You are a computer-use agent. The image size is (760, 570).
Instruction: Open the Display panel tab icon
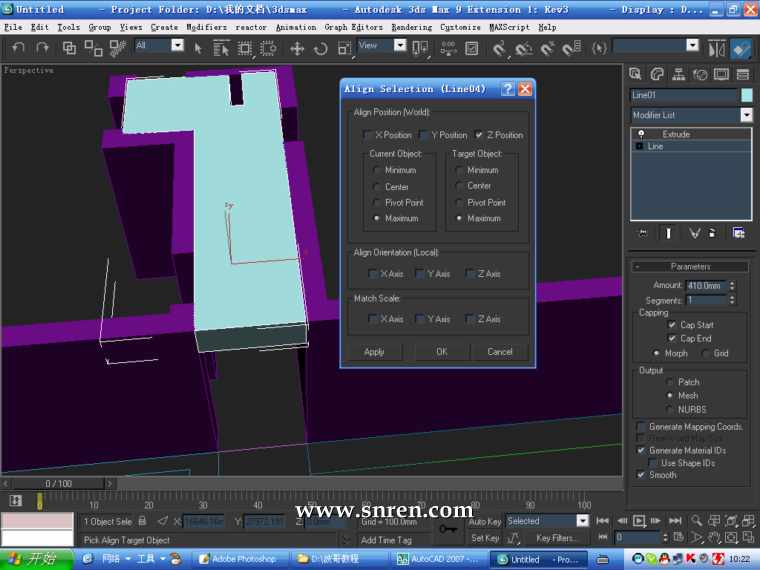click(721, 74)
